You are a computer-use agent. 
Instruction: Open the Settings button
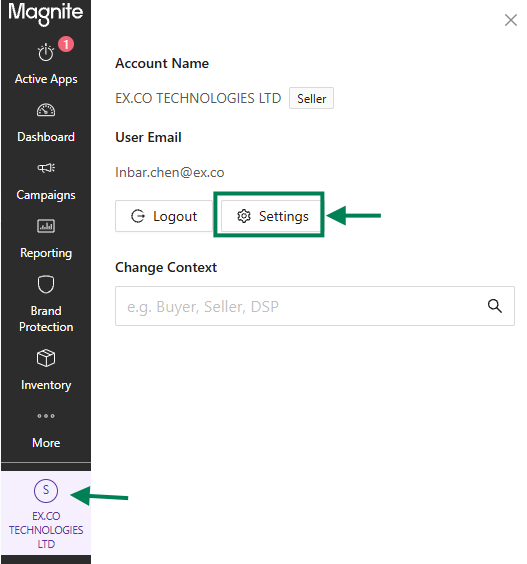click(272, 216)
